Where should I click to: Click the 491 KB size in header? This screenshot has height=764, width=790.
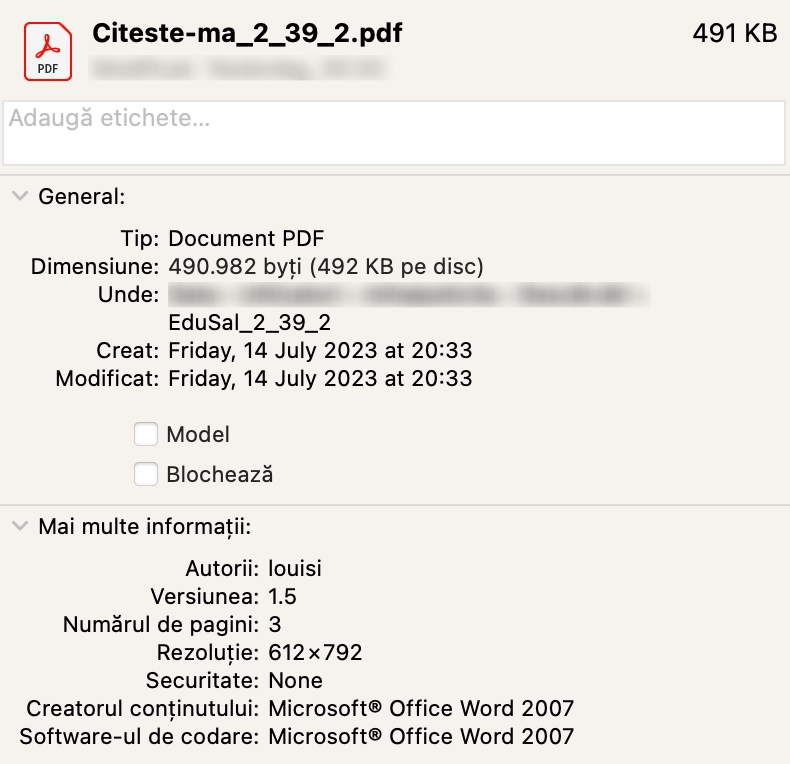click(734, 33)
